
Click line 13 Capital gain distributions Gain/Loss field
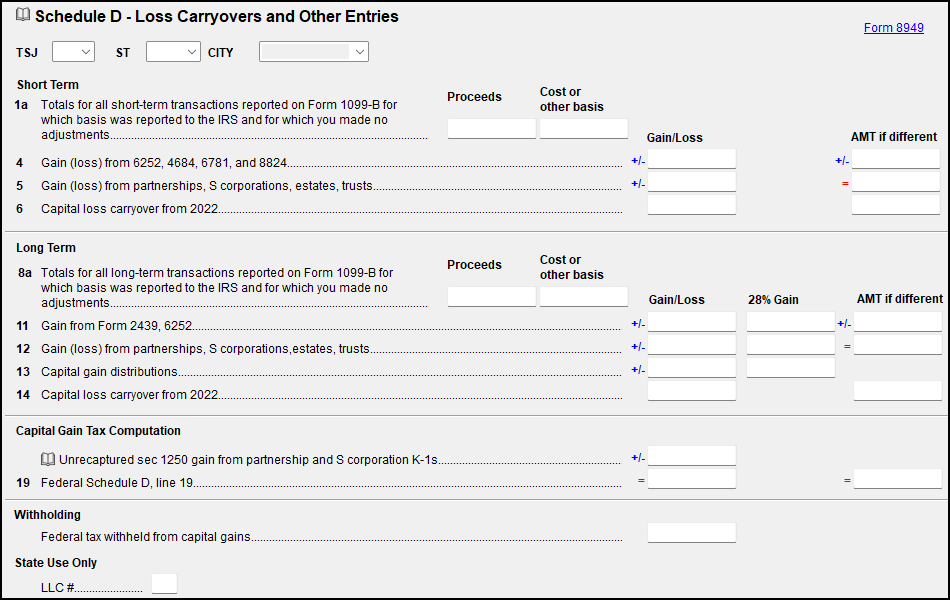point(691,368)
